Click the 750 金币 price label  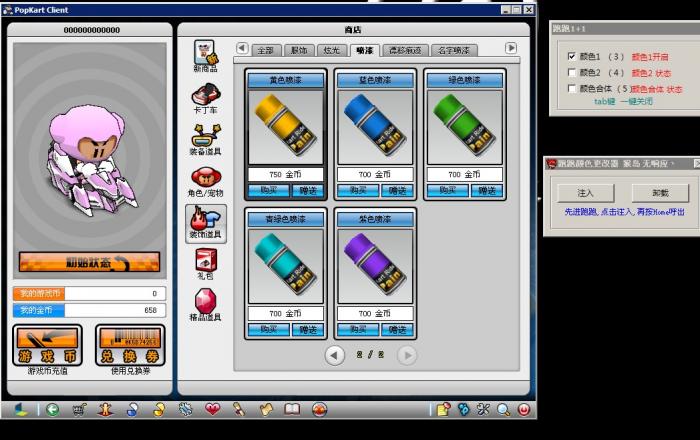pyautogui.click(x=286, y=174)
